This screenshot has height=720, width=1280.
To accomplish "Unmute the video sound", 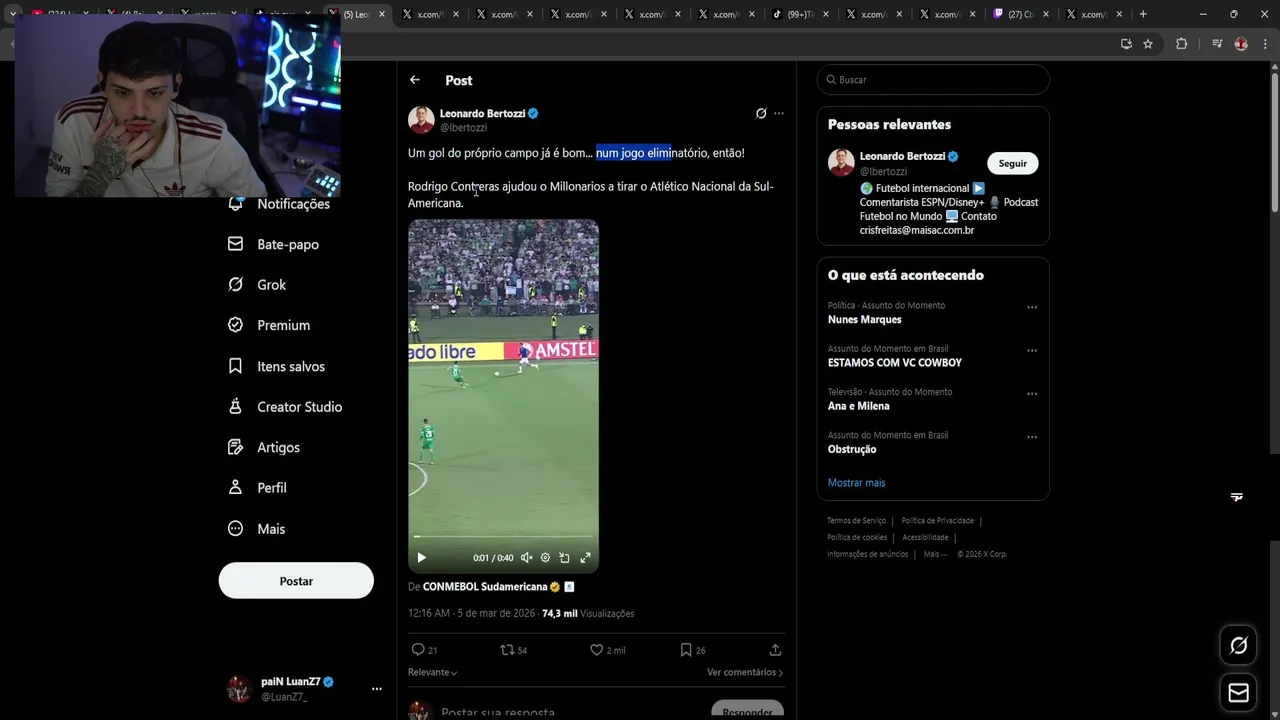I will (x=526, y=558).
